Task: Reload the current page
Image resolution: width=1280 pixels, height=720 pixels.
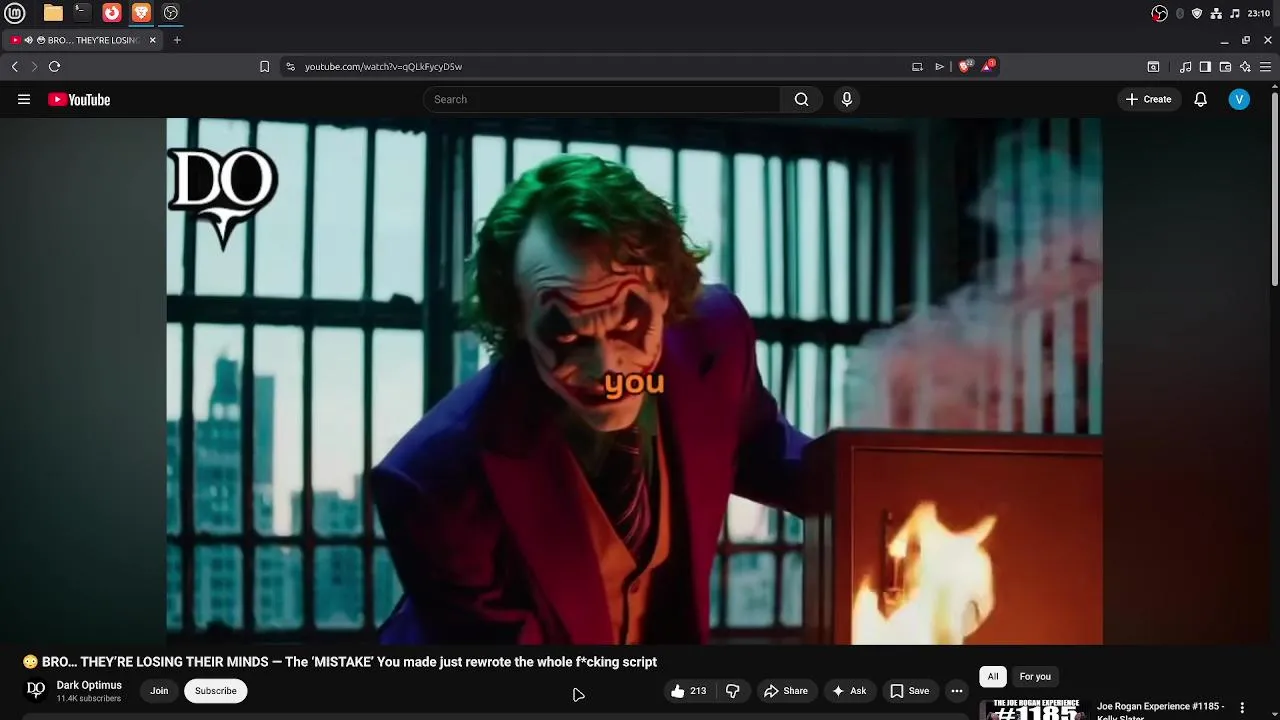Action: pyautogui.click(x=55, y=67)
